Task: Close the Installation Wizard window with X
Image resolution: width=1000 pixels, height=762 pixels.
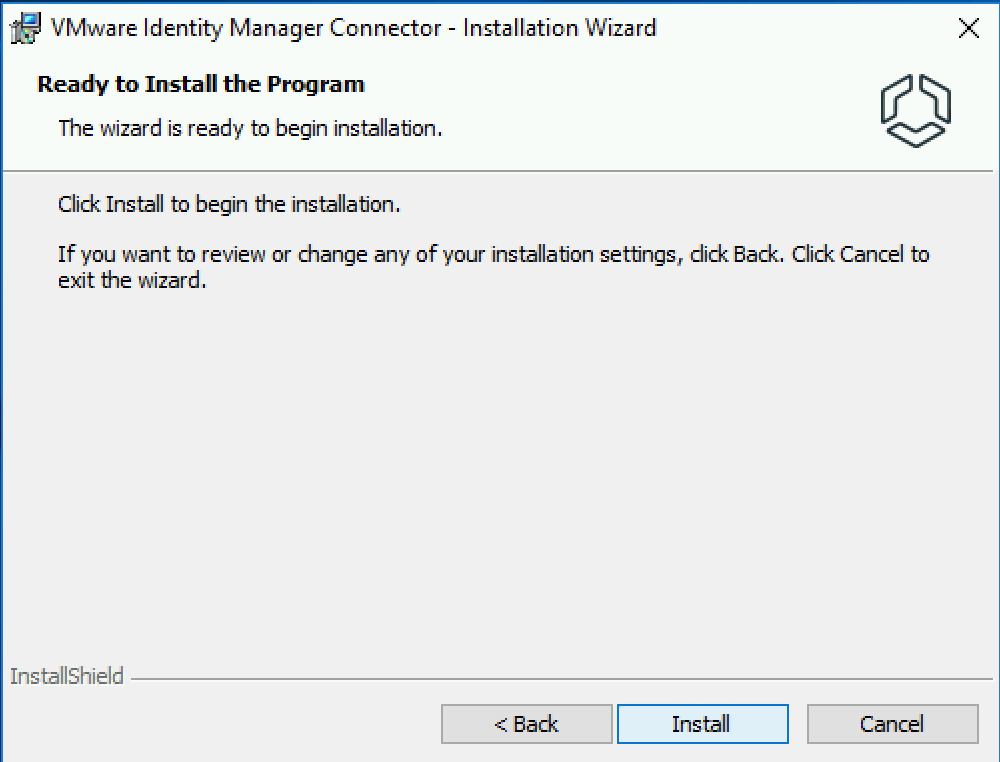Action: click(x=969, y=28)
